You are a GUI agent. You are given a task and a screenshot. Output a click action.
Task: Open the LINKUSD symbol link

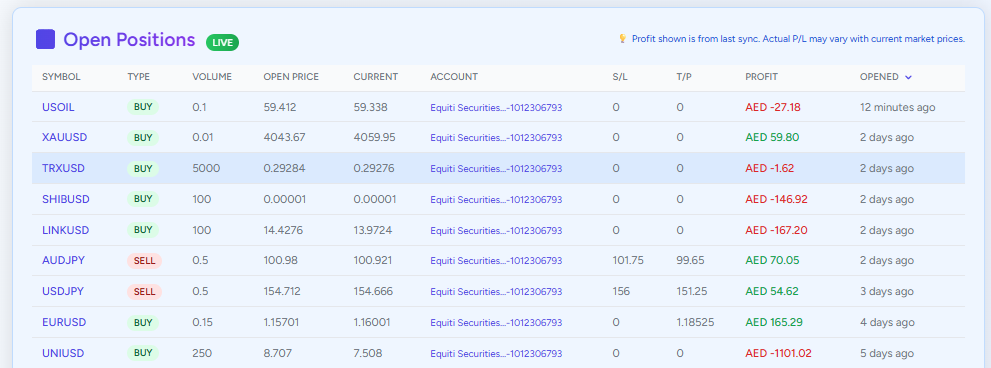click(66, 230)
